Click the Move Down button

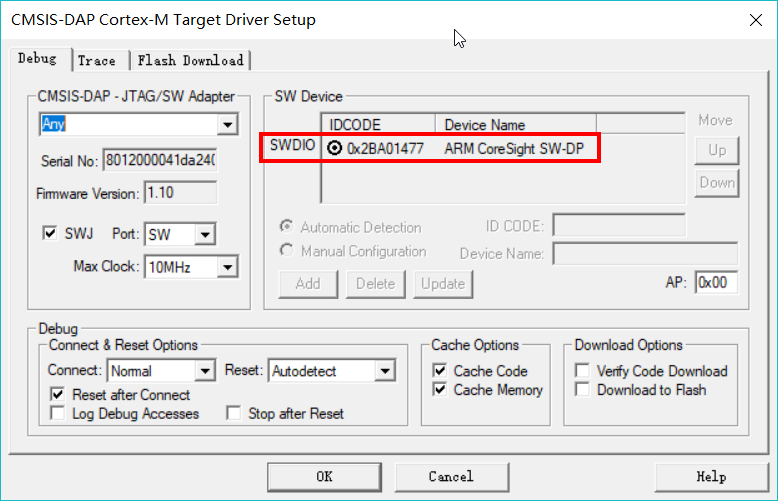pyautogui.click(x=717, y=183)
